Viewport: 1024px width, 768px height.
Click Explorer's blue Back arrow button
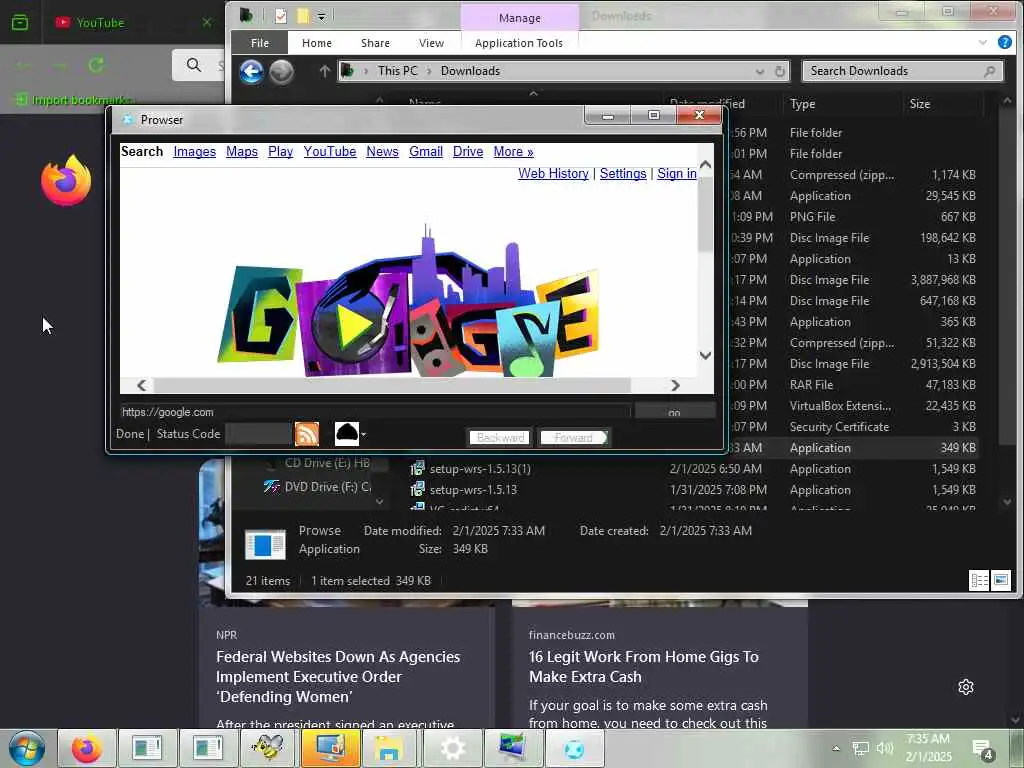pos(251,71)
